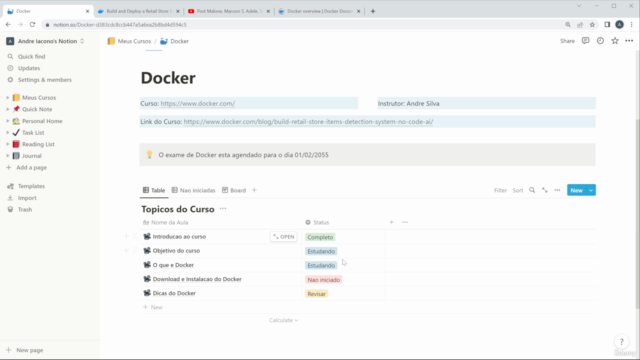
Task: Select the Objetivo do curso row
Action: [176, 251]
